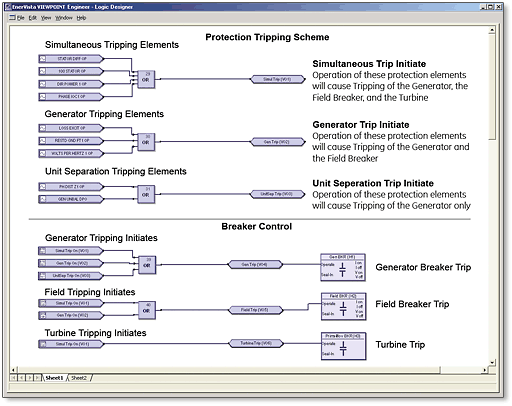Screen dimensions: 512x406
Task: Select OR gate 30 in Generator Tripping Elements
Action: pos(146,142)
